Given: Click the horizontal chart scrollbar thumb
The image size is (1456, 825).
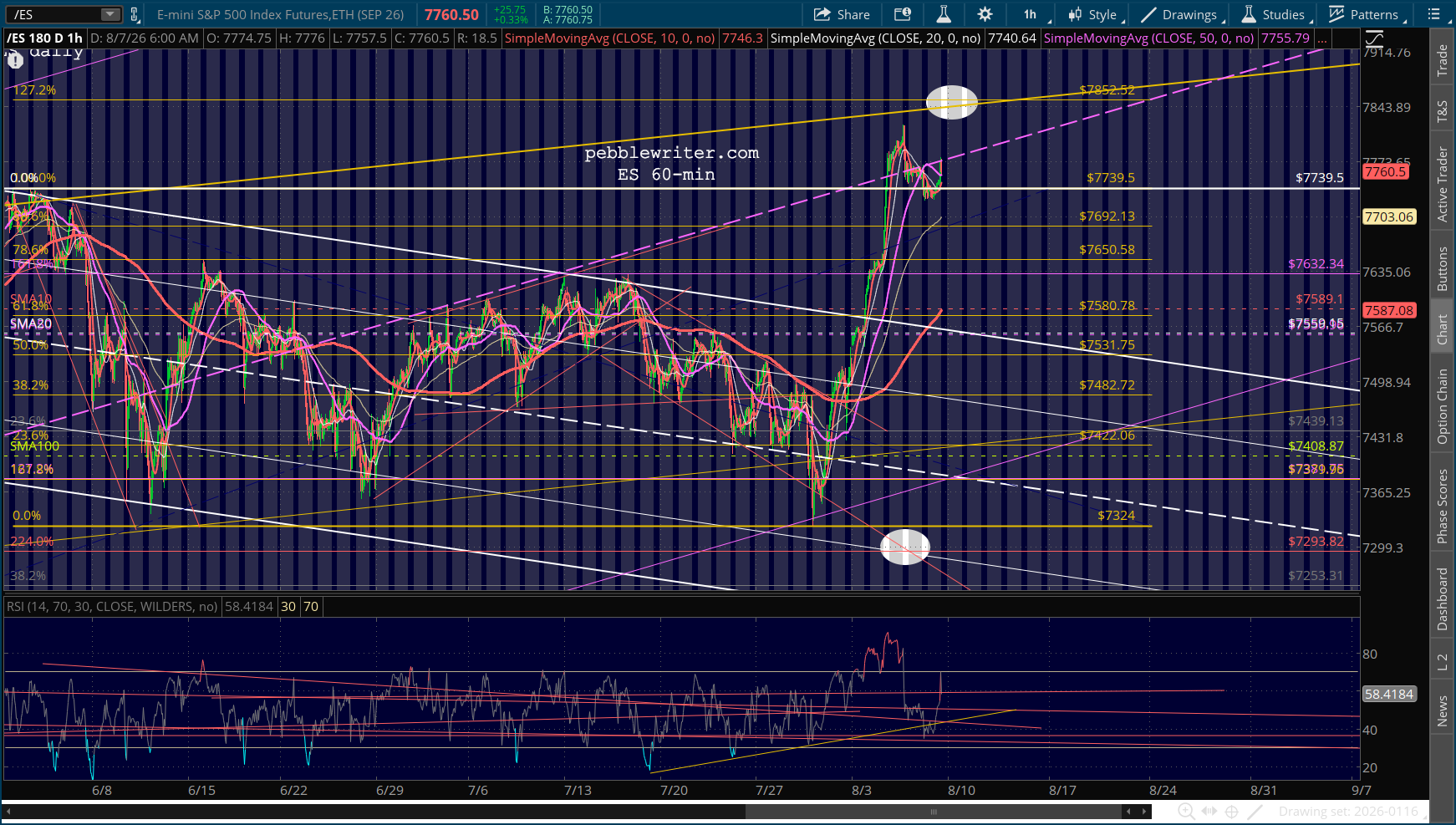Looking at the screenshot, I should coord(934,812).
